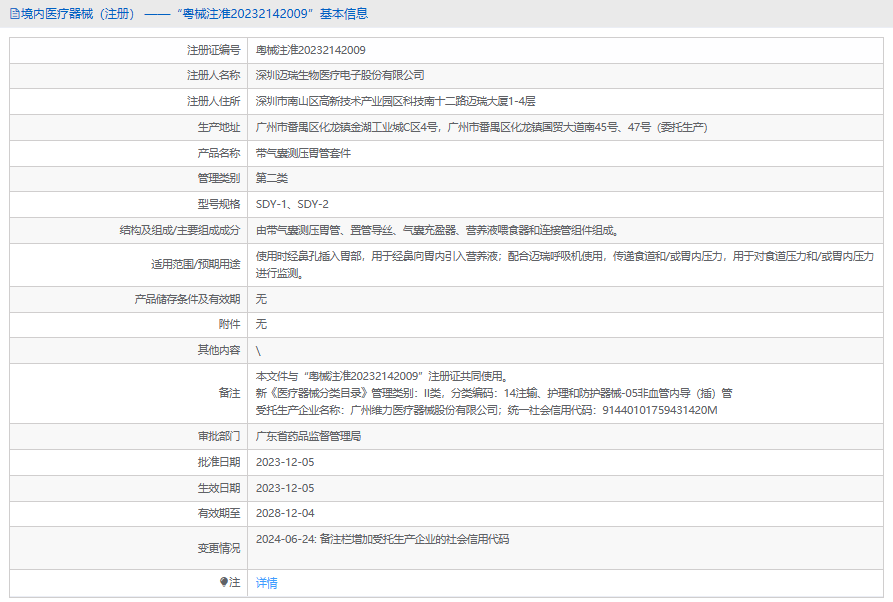This screenshot has width=893, height=602.
Task: Click the document icon in the header
Action: point(15,14)
